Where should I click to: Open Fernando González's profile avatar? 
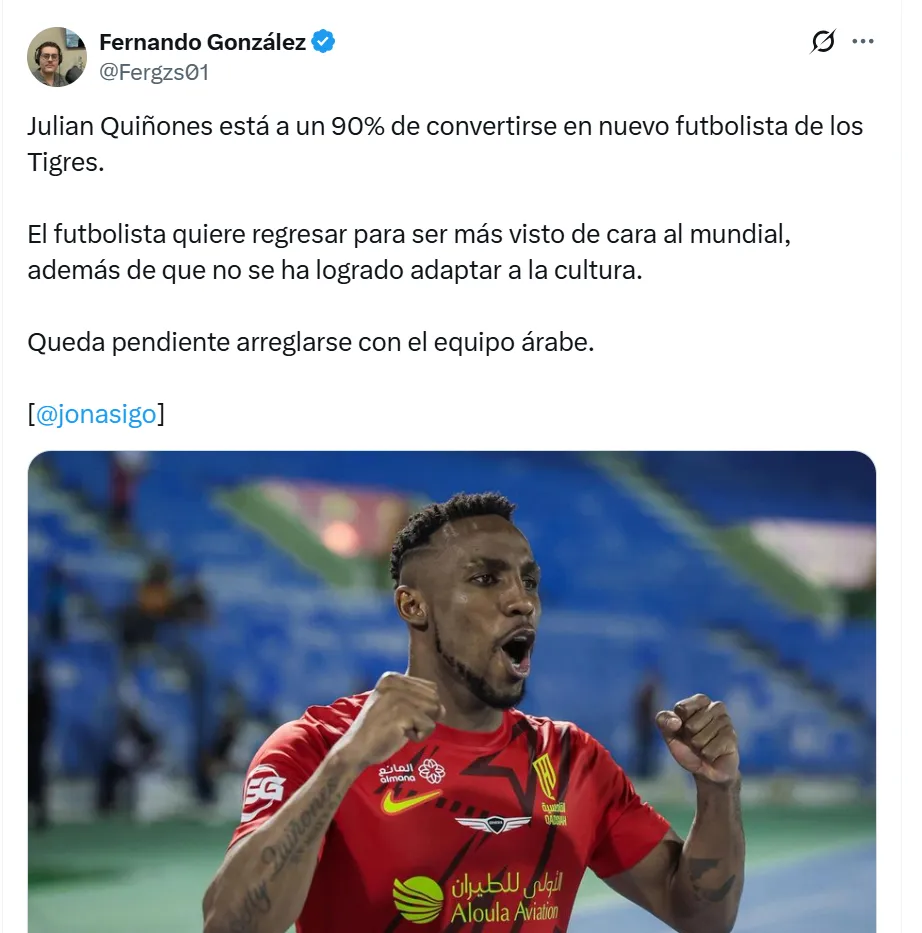[x=57, y=57]
